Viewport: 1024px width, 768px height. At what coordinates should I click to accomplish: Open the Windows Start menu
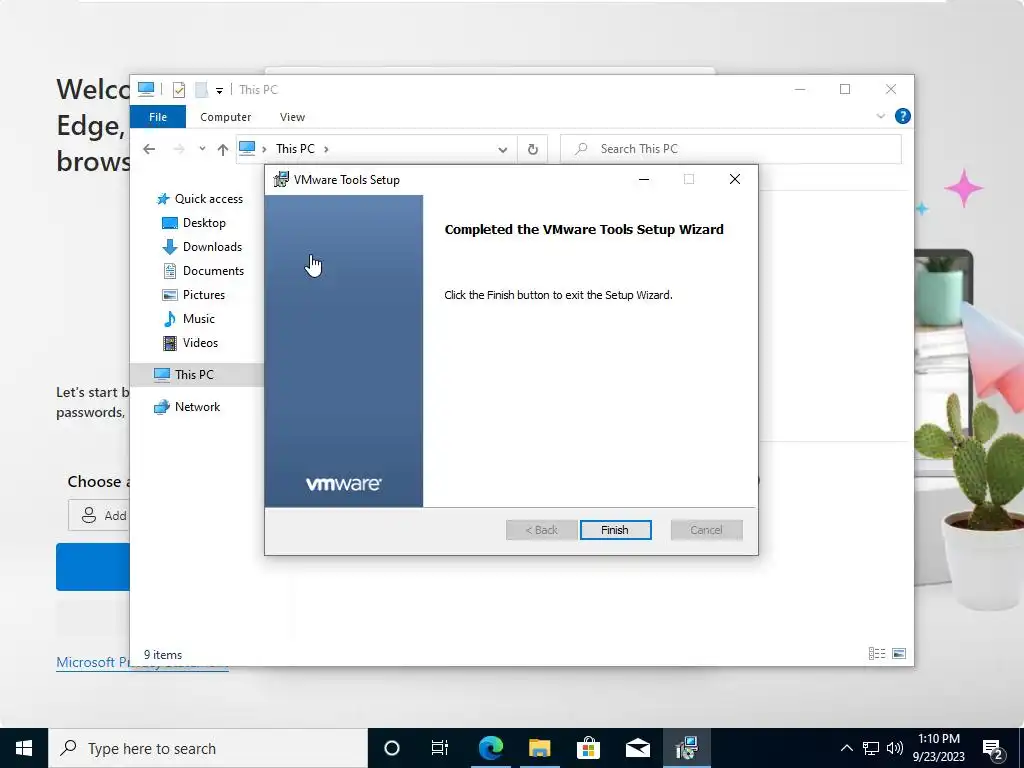(24, 748)
